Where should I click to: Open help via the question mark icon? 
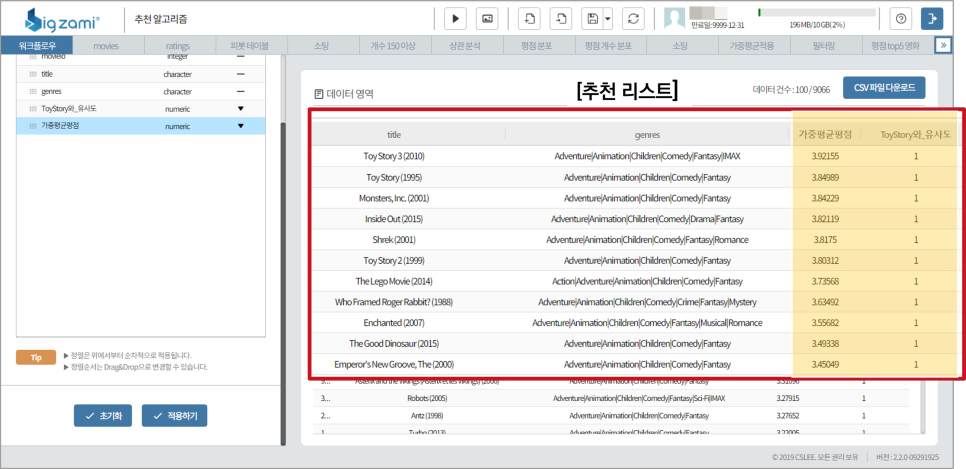pyautogui.click(x=901, y=19)
